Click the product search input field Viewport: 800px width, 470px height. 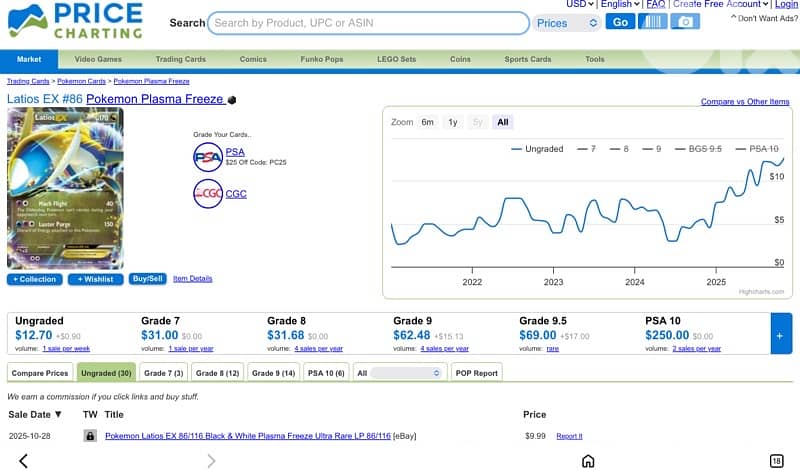(368, 22)
